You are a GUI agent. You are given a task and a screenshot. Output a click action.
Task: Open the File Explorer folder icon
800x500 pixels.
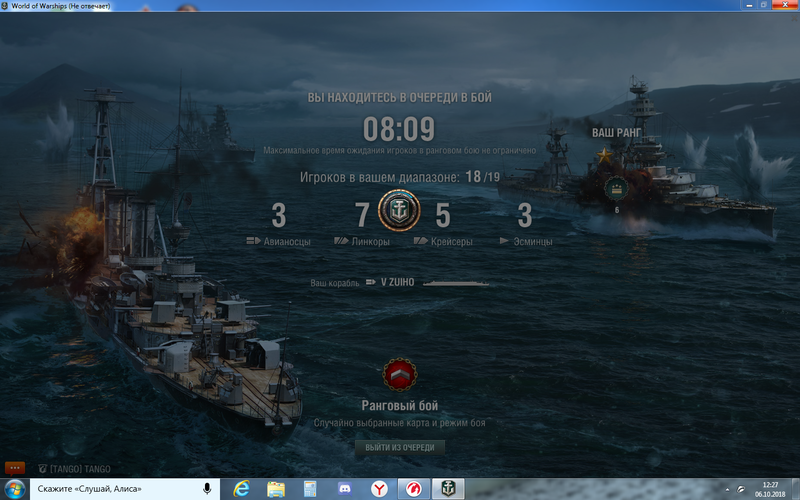pyautogui.click(x=276, y=489)
